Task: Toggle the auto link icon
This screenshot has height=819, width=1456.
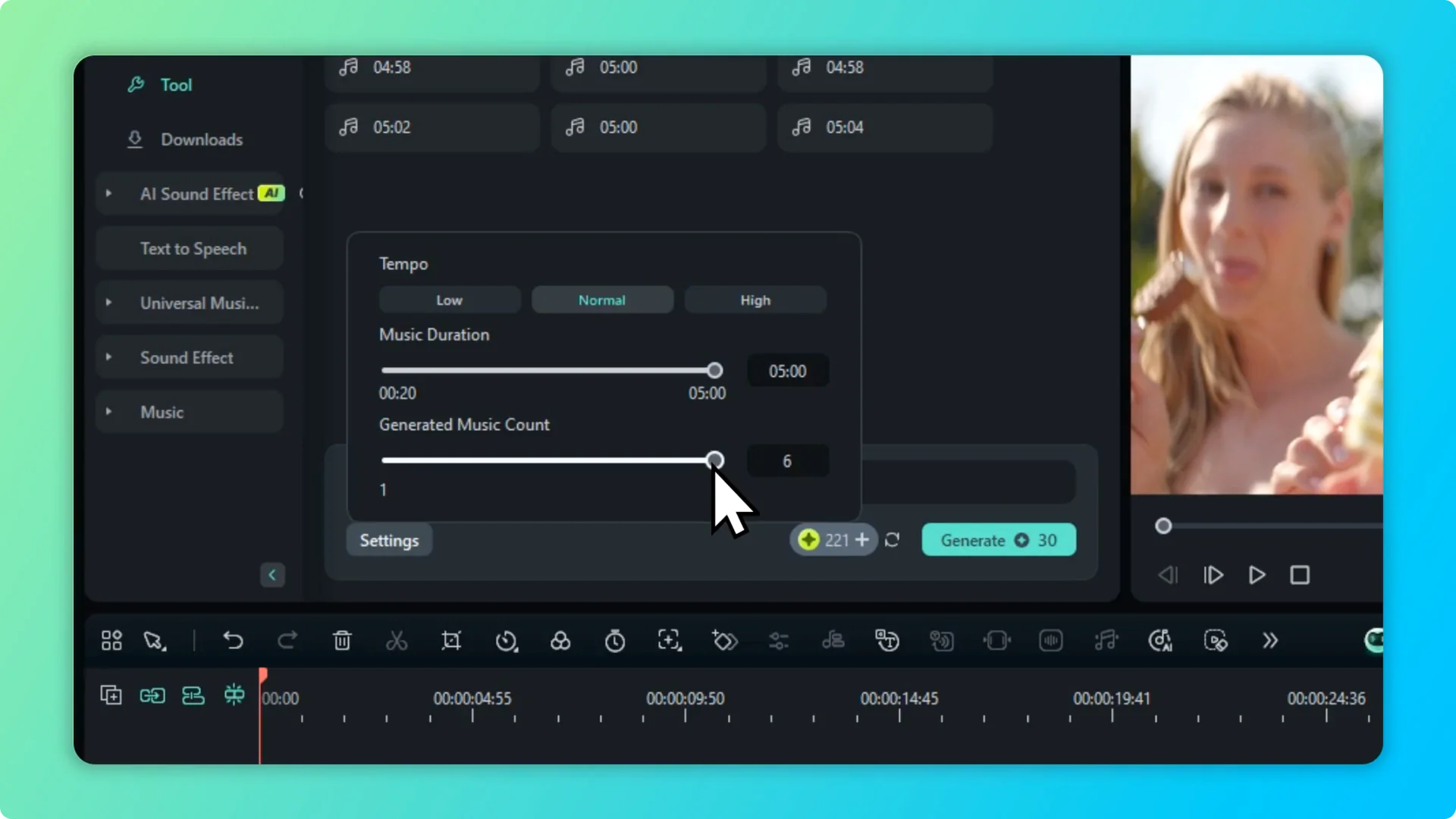Action: click(x=152, y=695)
